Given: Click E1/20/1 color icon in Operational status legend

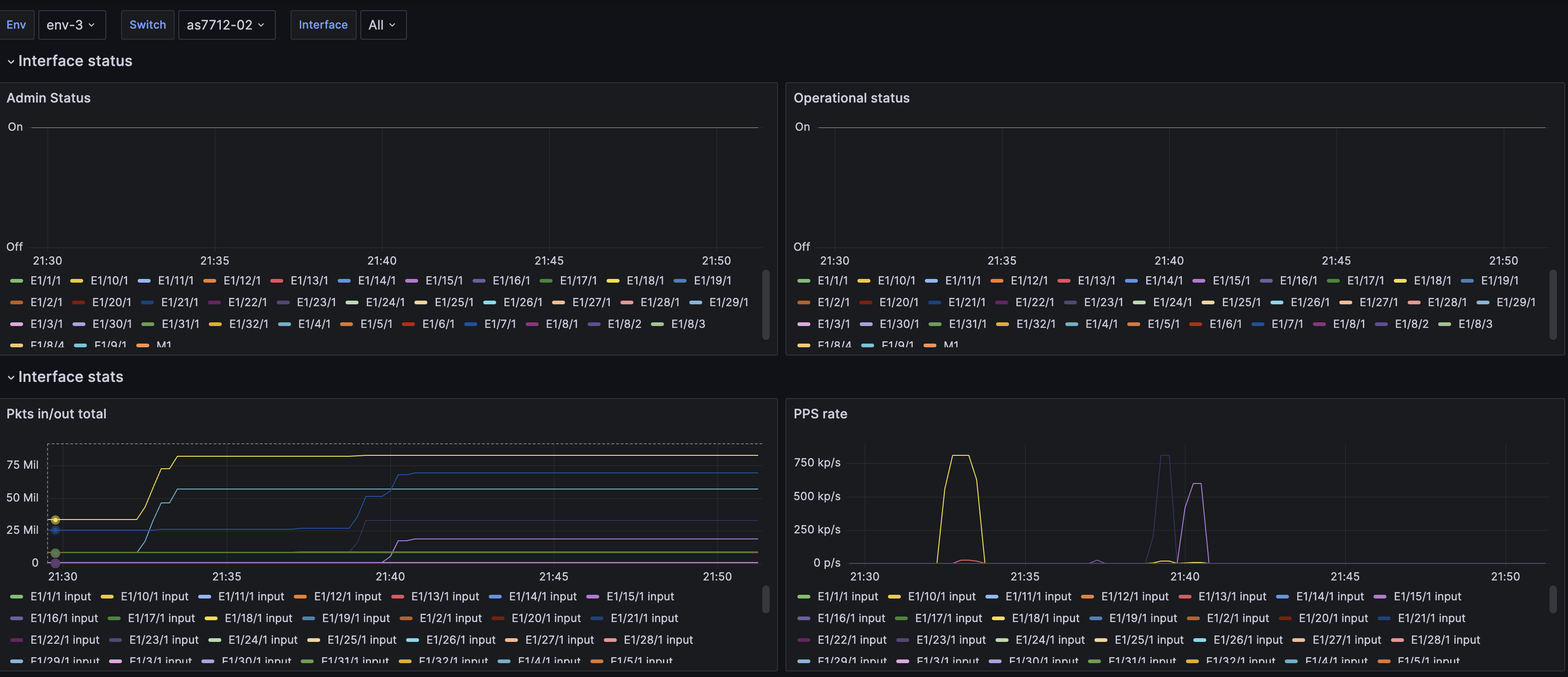Looking at the screenshot, I should click(865, 302).
